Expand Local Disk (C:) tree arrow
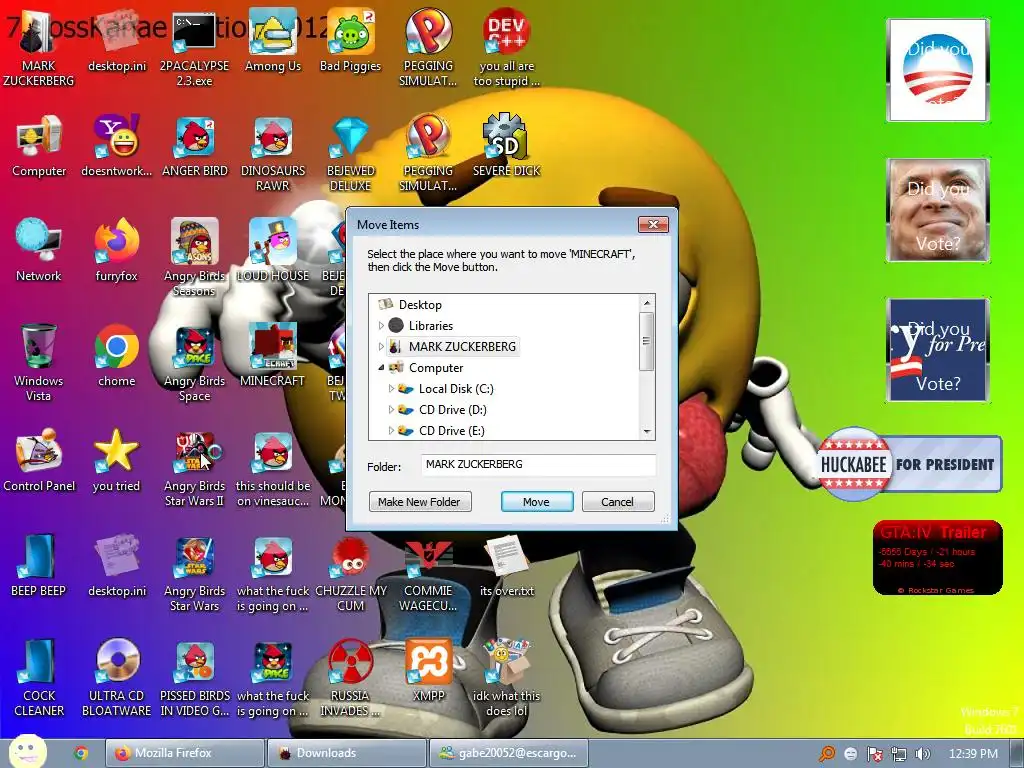The width and height of the screenshot is (1024, 768). (391, 389)
